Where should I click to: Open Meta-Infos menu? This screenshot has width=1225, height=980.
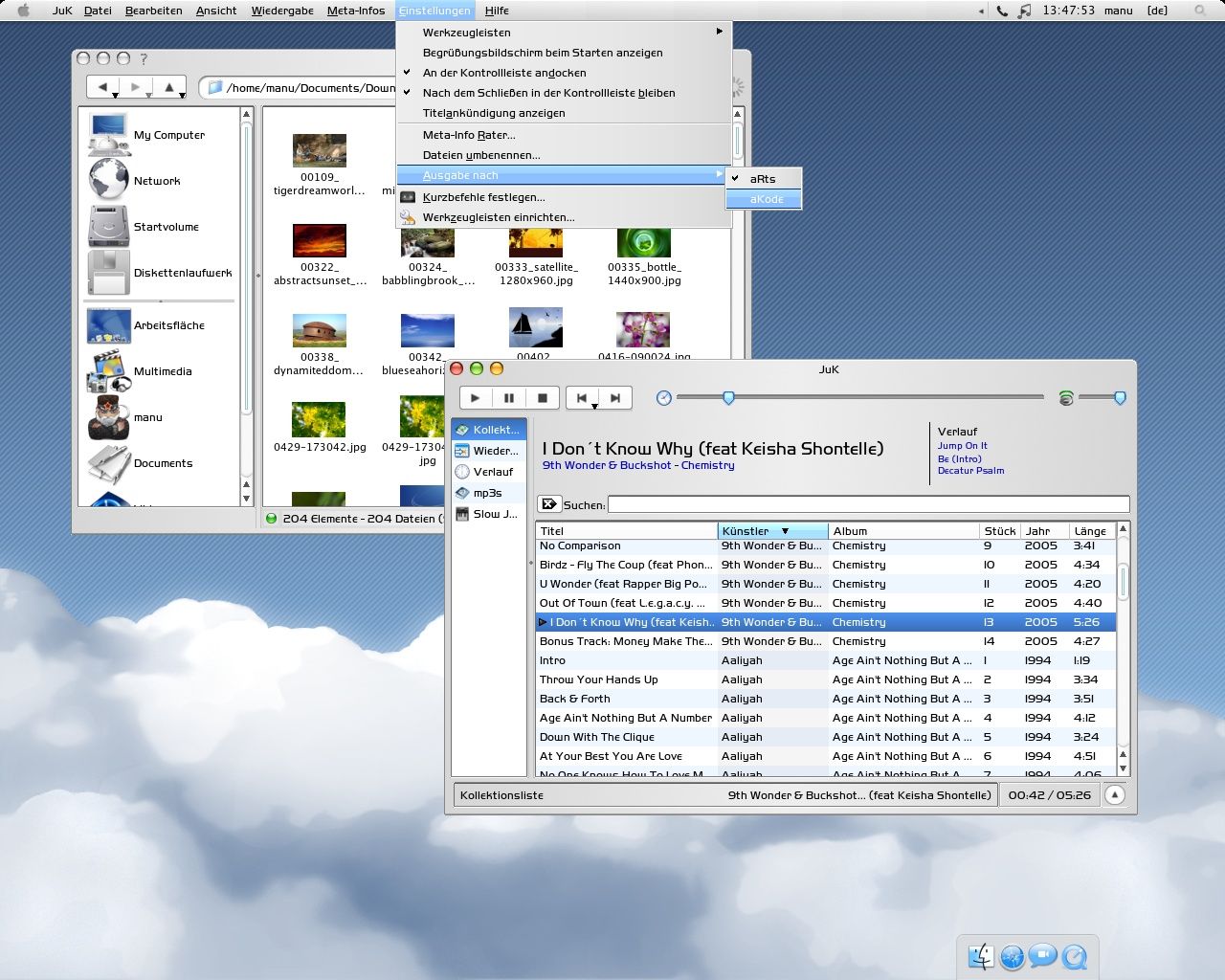356,11
